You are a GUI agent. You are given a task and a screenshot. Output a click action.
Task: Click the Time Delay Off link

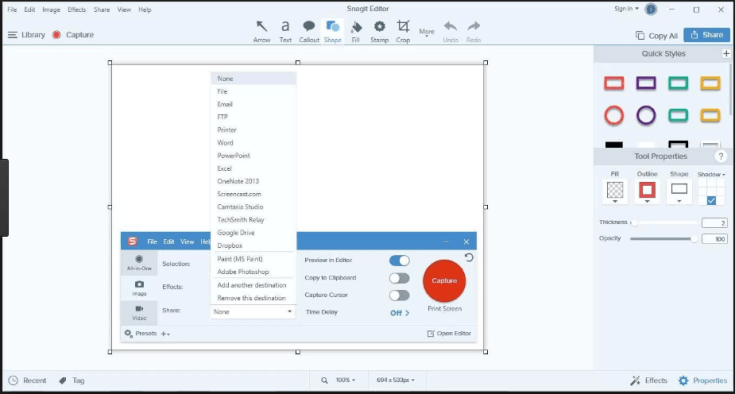click(x=399, y=313)
